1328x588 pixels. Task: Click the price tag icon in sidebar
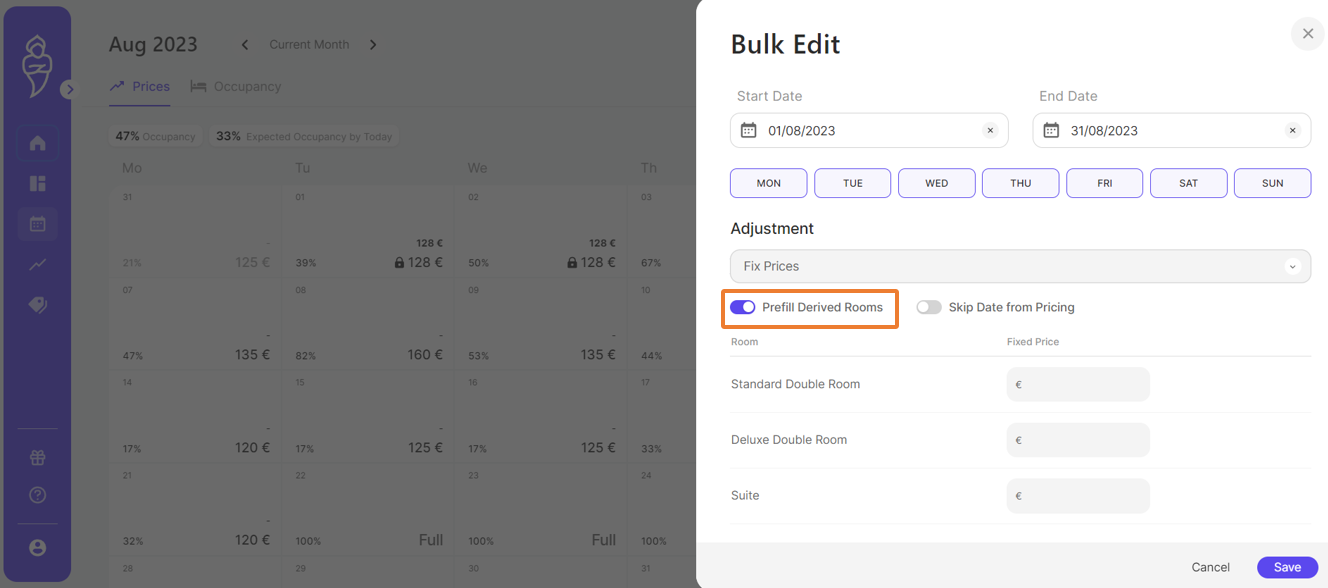point(38,305)
